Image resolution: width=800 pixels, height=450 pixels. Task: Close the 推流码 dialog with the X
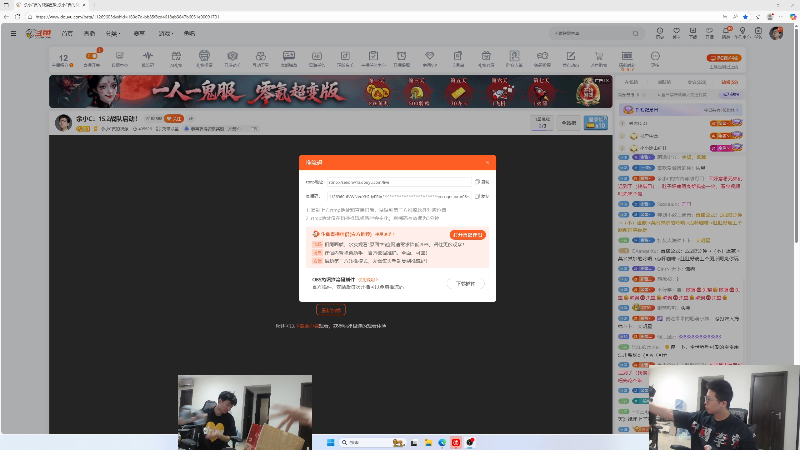pyautogui.click(x=487, y=163)
